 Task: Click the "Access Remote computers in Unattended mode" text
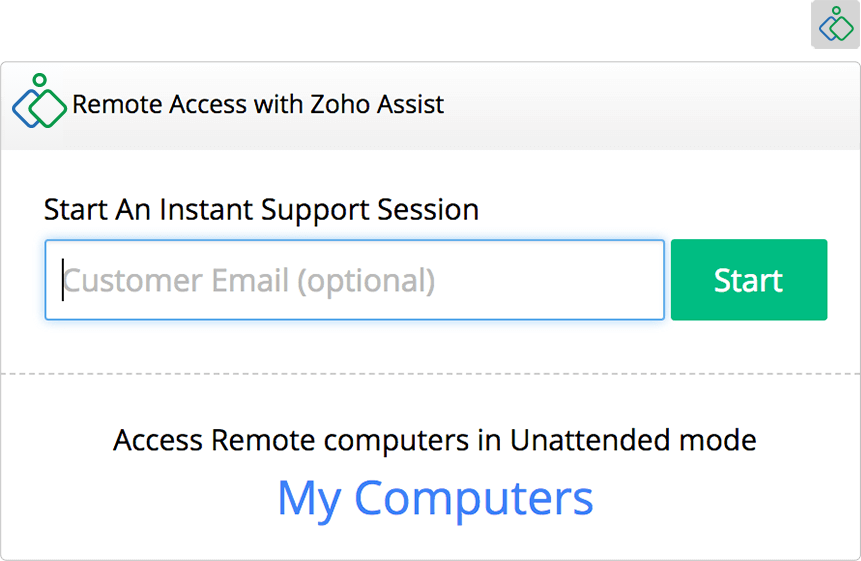[x=434, y=440]
